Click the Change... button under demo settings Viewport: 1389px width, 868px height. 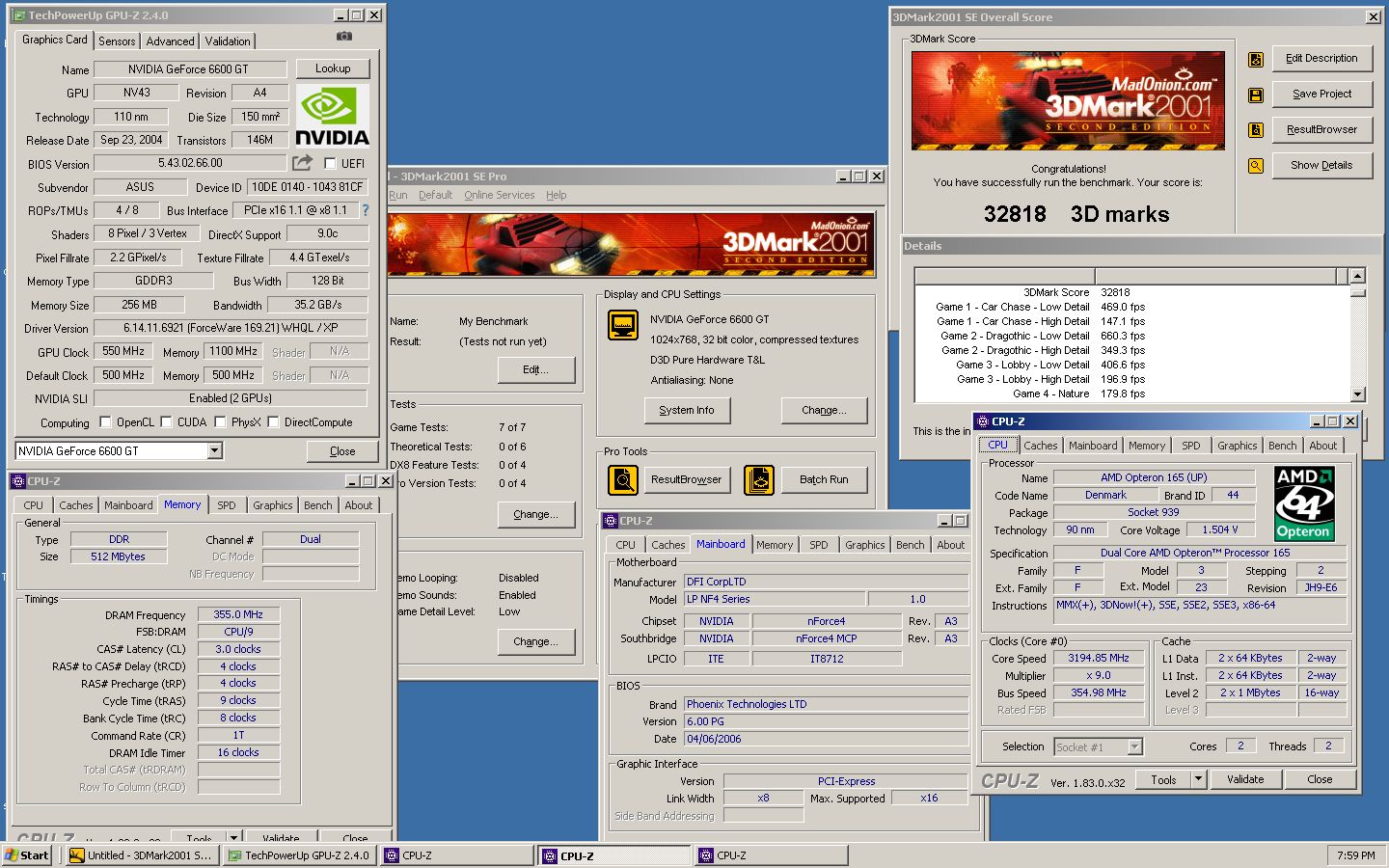[x=536, y=641]
